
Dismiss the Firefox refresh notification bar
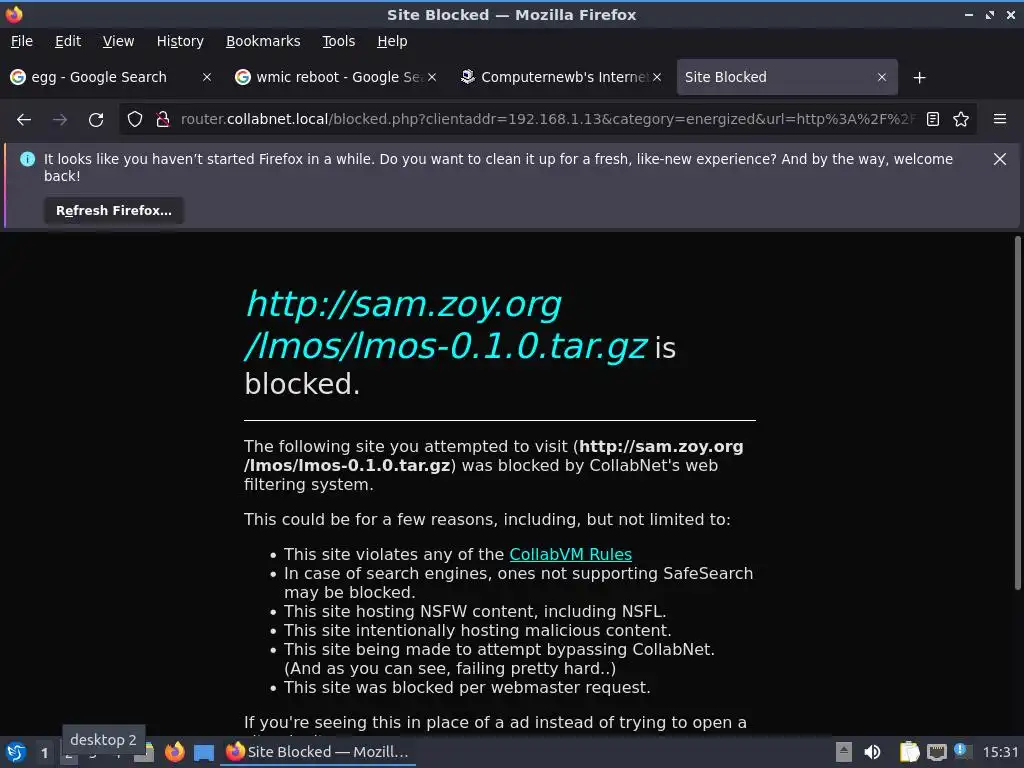(x=1000, y=159)
